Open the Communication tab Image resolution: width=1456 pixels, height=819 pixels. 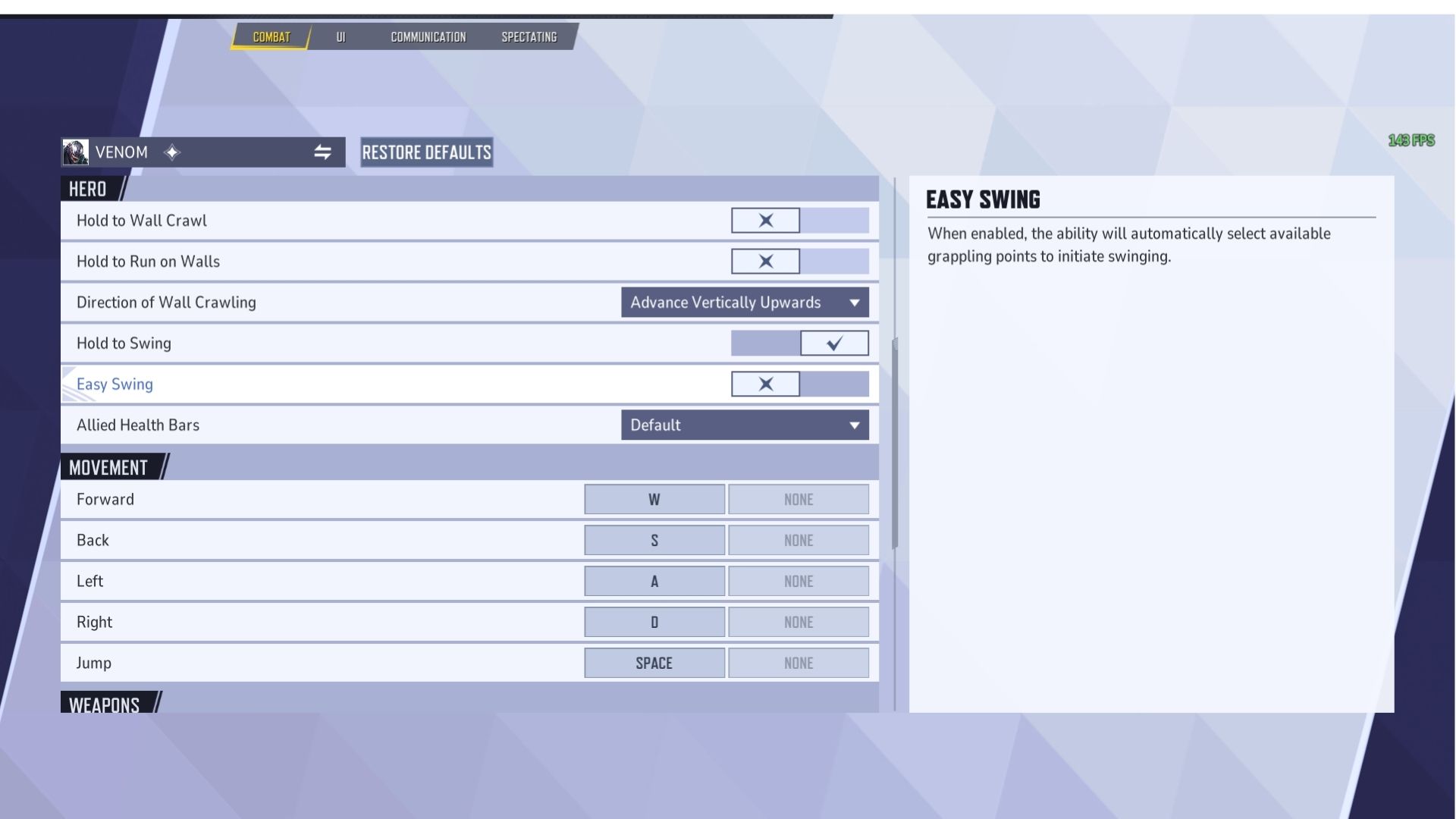tap(428, 37)
